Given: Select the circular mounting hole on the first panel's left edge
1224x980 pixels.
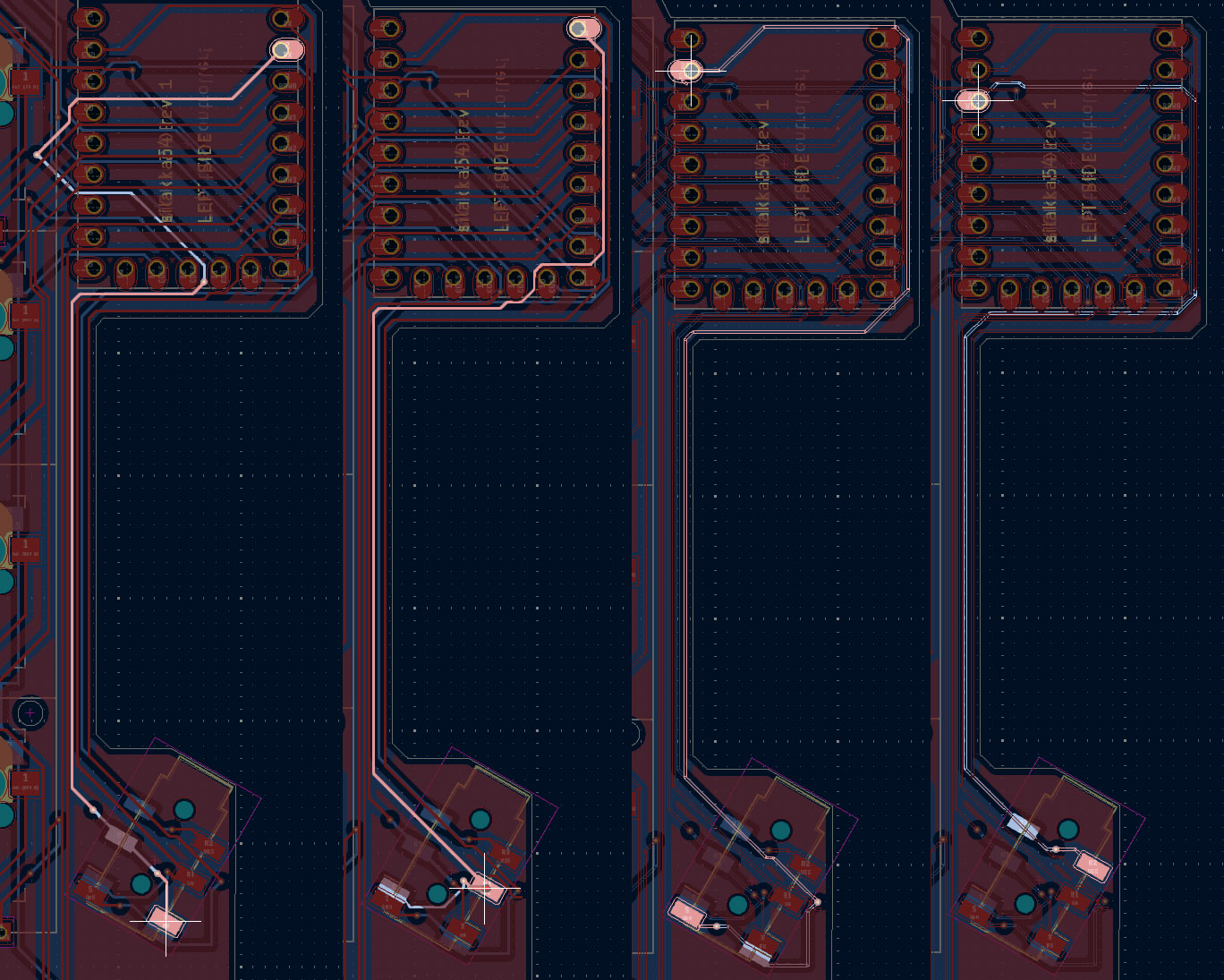Looking at the screenshot, I should tap(30, 713).
